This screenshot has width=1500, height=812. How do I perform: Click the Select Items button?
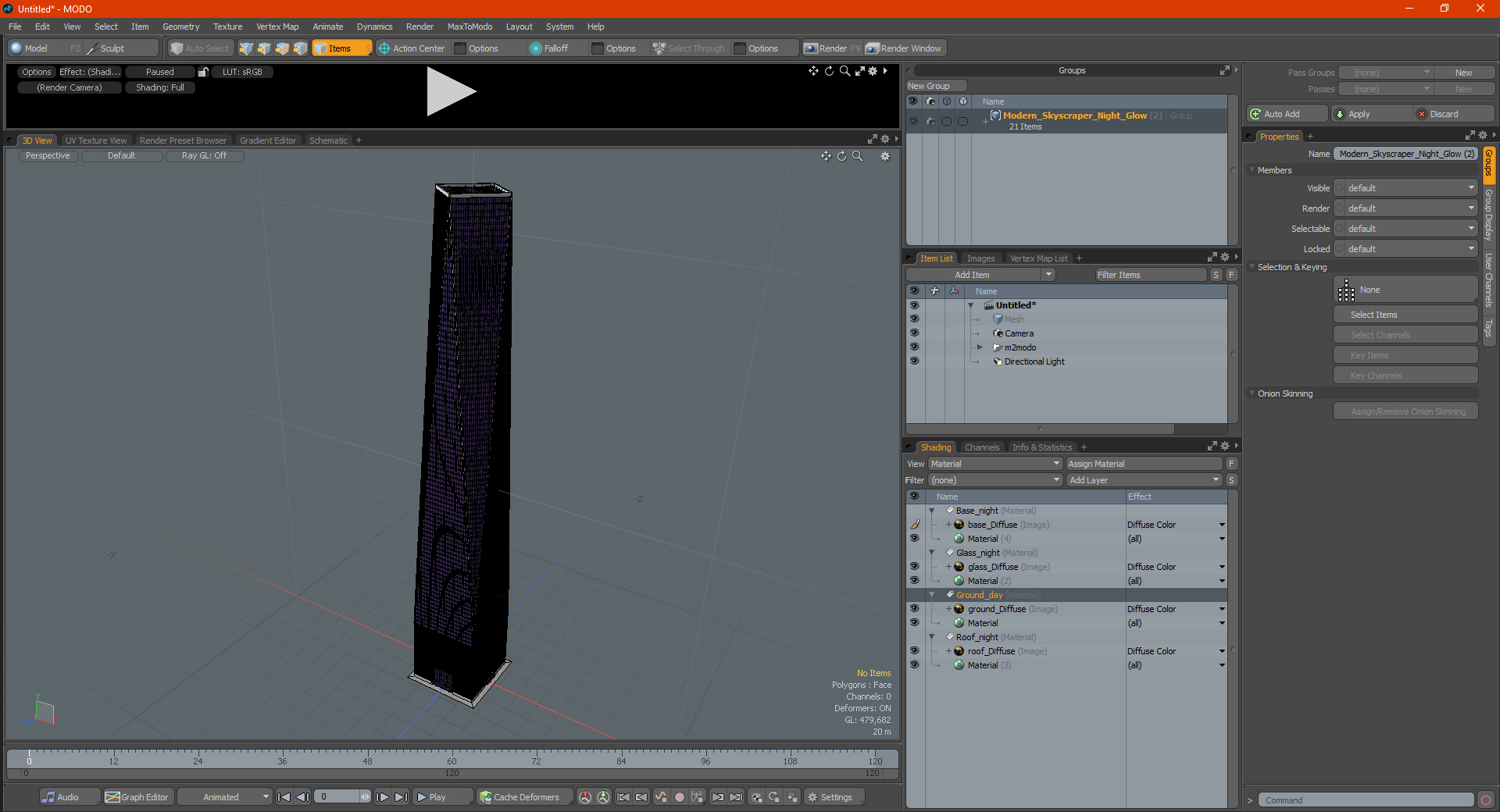[x=1405, y=315]
